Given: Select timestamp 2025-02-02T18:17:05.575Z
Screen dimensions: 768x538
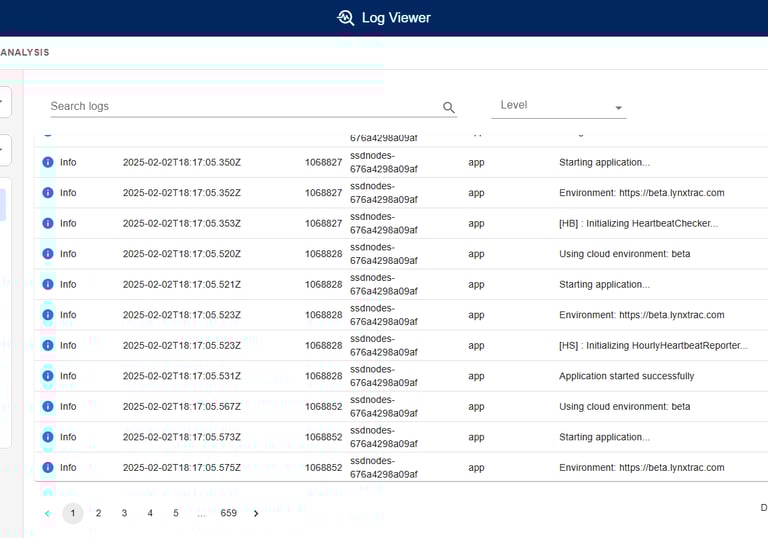Looking at the screenshot, I should [x=182, y=467].
